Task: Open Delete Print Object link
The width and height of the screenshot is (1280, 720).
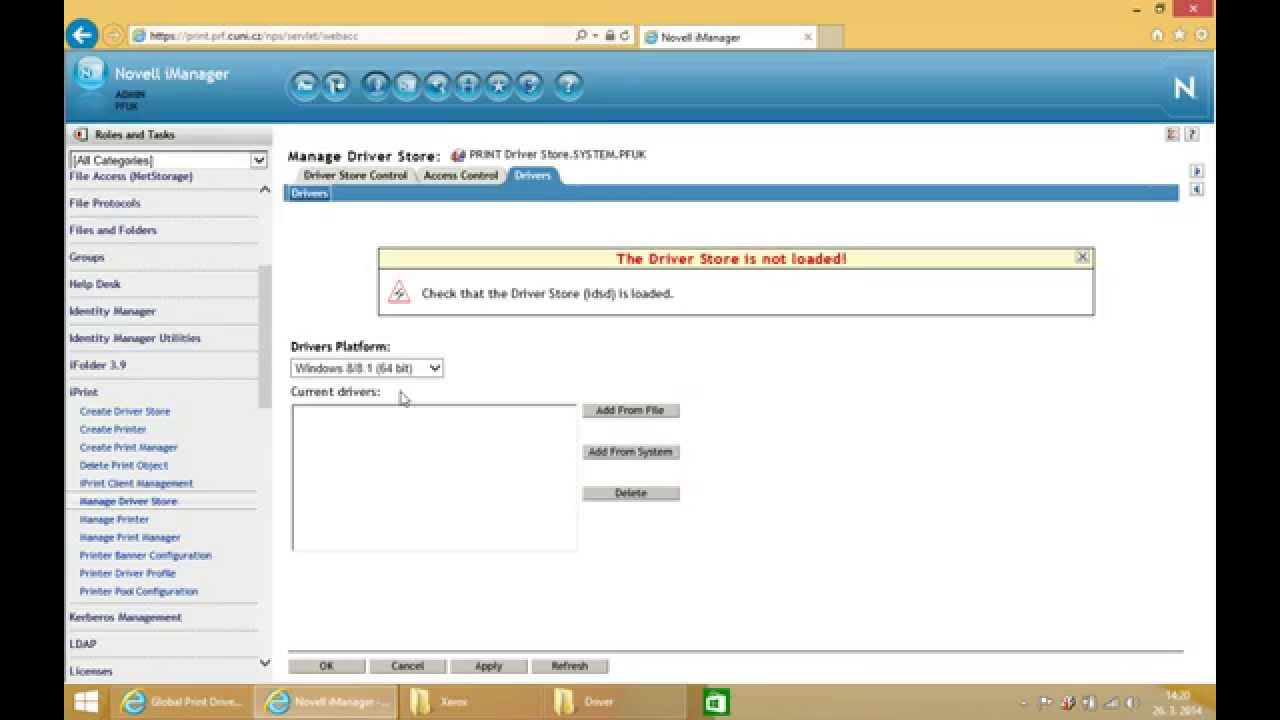Action: [x=124, y=465]
